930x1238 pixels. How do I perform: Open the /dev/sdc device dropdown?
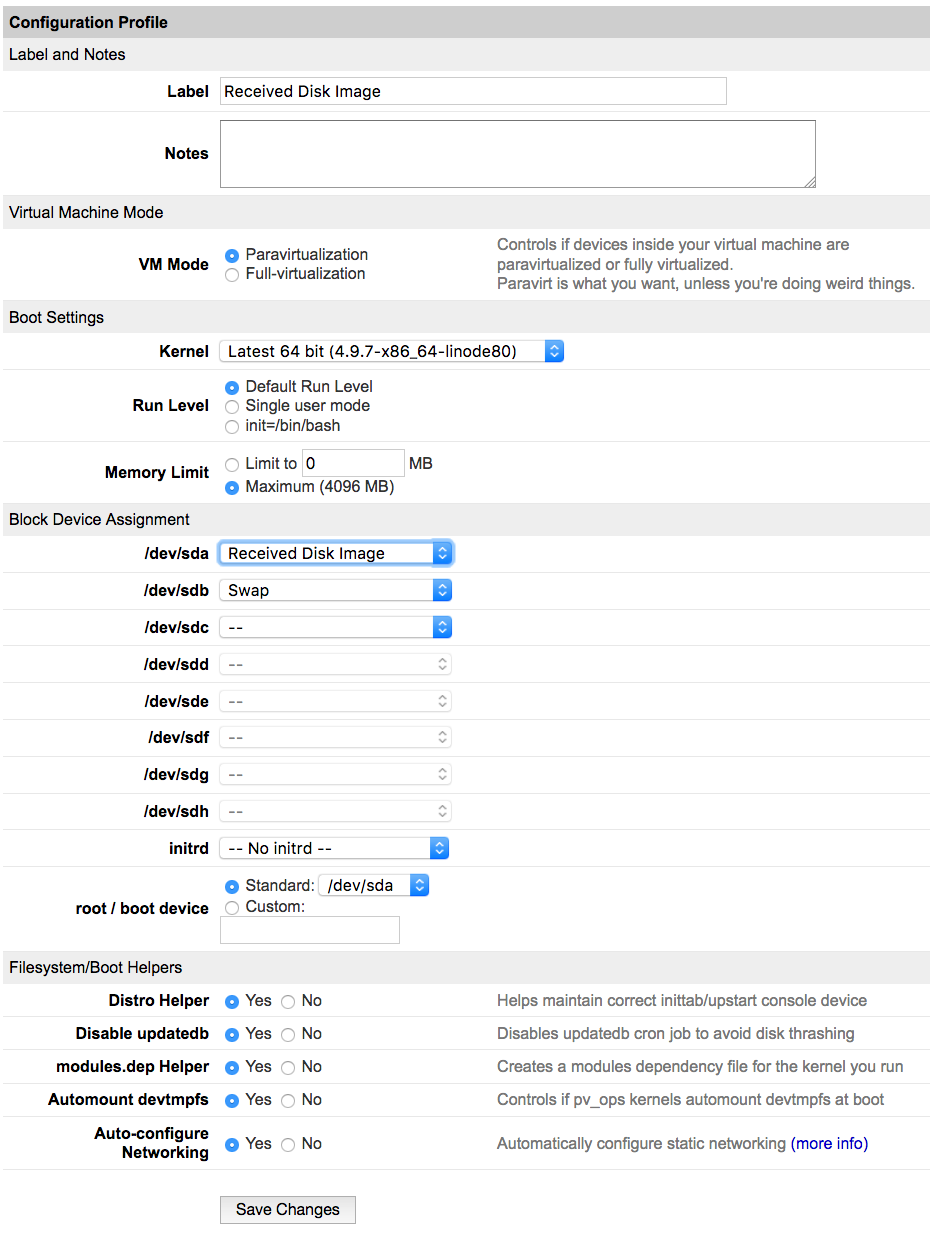point(335,628)
